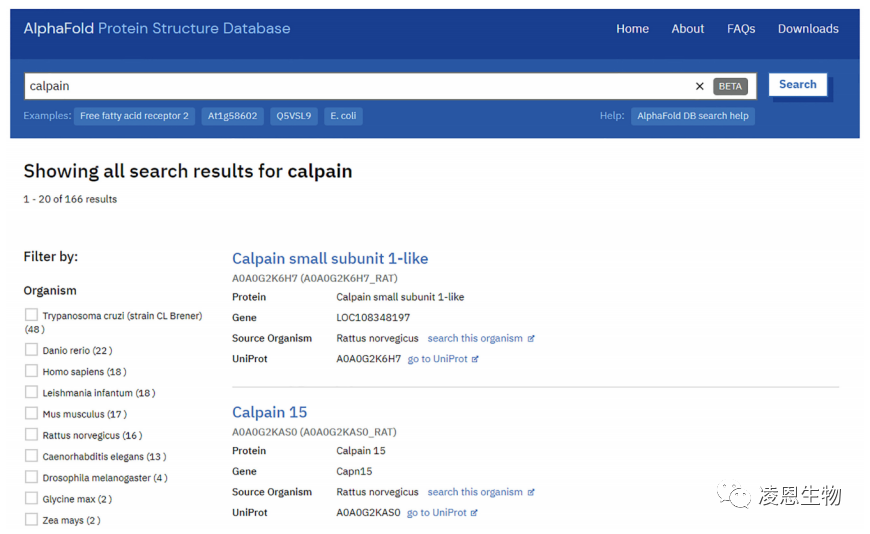Tick Trypanosoma cruzi organism filter

pyautogui.click(x=32, y=315)
